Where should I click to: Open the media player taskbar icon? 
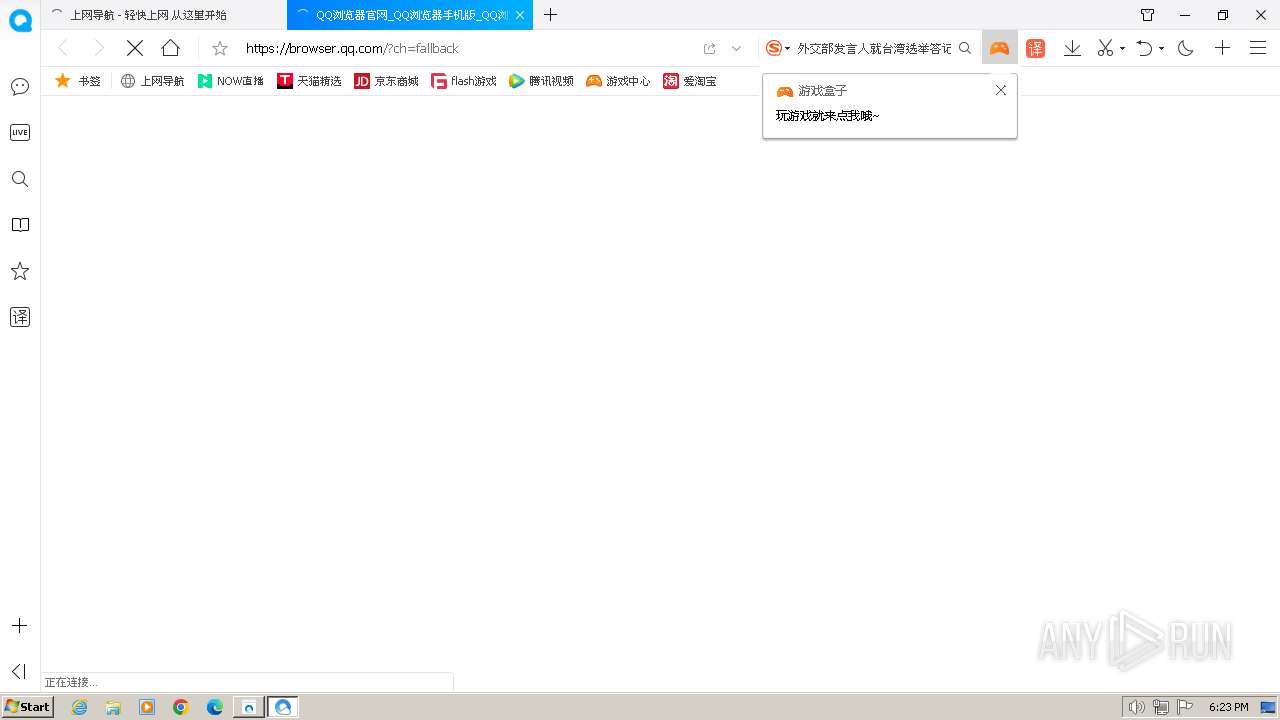click(147, 707)
